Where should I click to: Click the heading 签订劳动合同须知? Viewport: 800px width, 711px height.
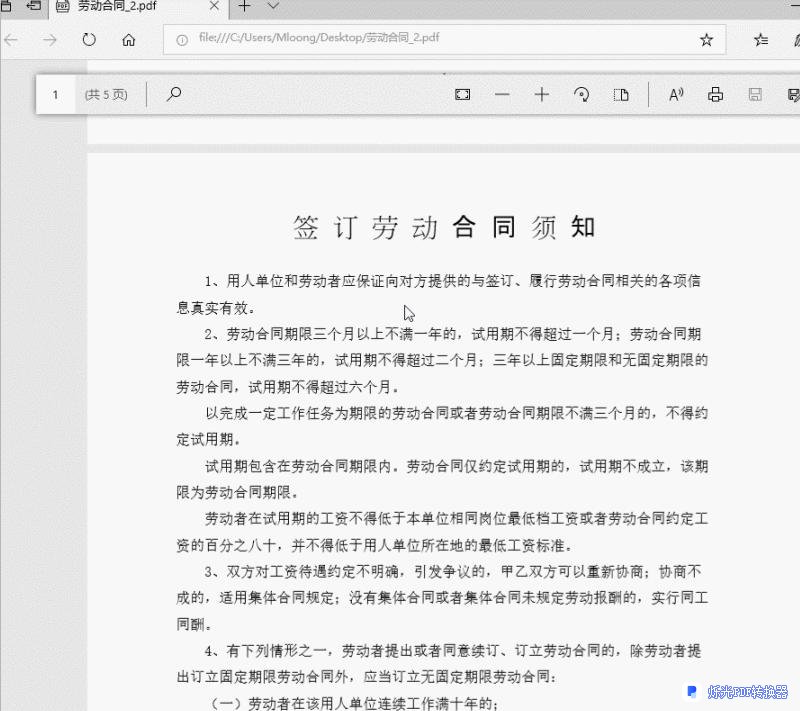tap(444, 227)
